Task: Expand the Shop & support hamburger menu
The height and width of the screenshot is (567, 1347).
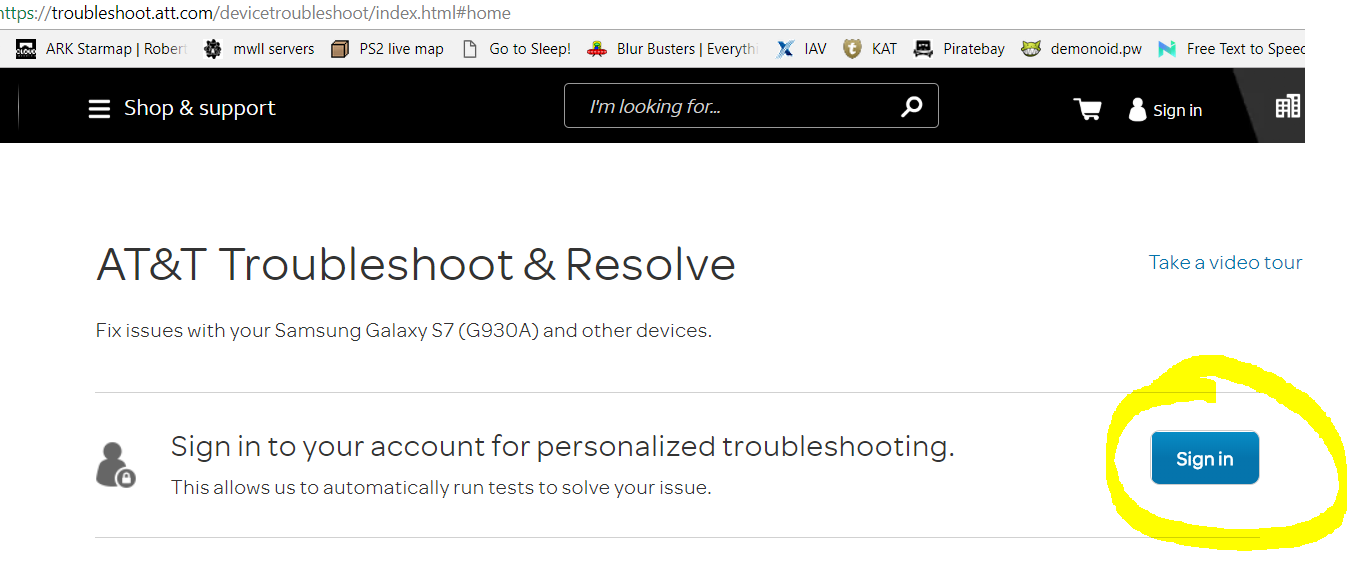Action: point(99,109)
